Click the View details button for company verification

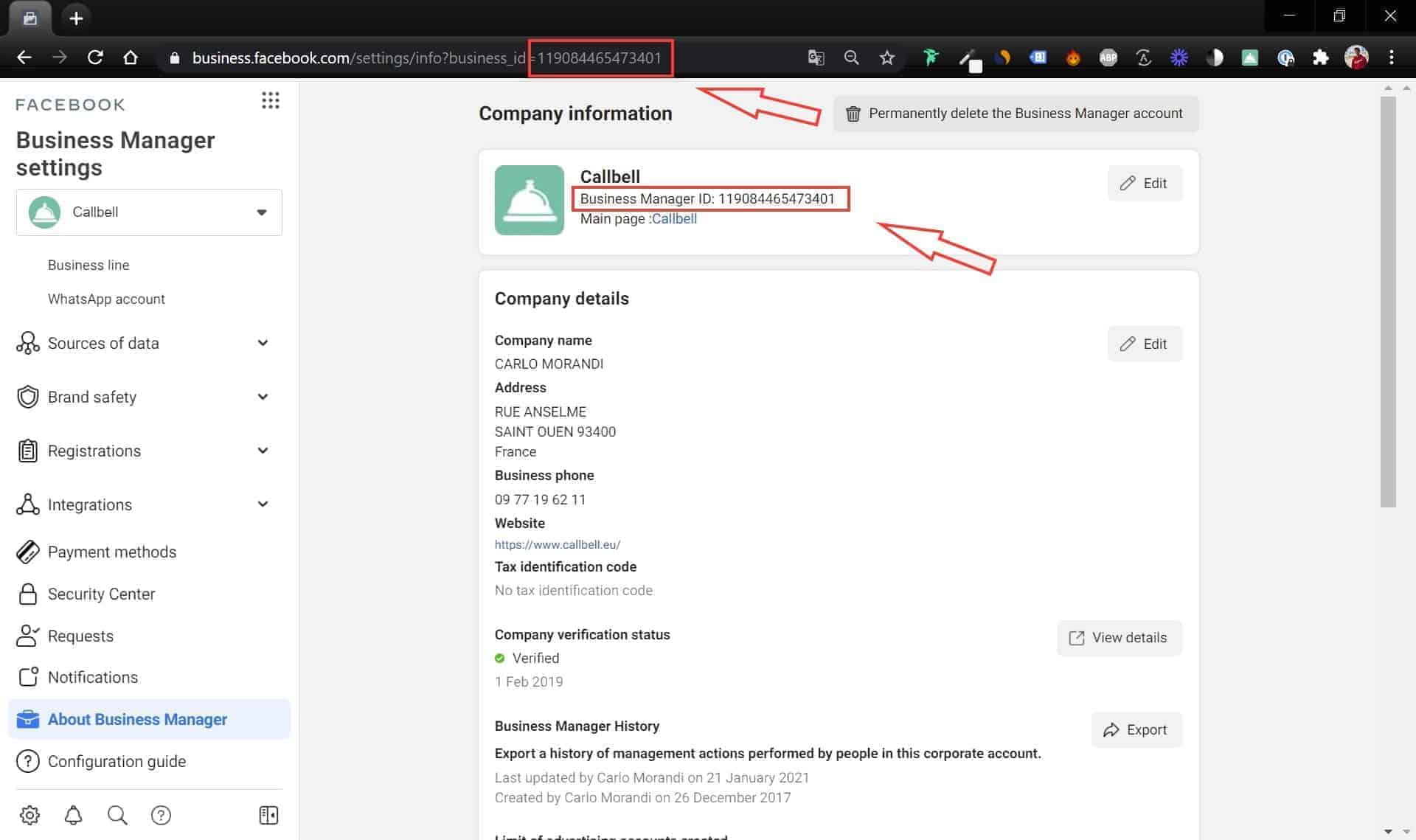tap(1119, 637)
